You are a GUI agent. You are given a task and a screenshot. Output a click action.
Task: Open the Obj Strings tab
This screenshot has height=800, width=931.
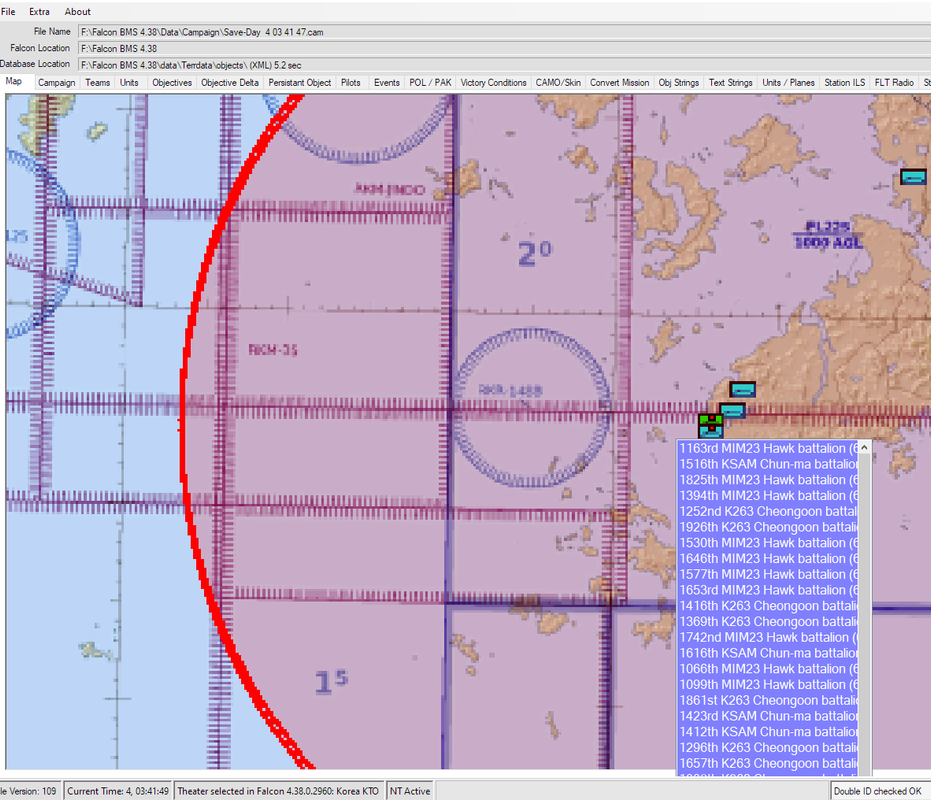pos(679,83)
